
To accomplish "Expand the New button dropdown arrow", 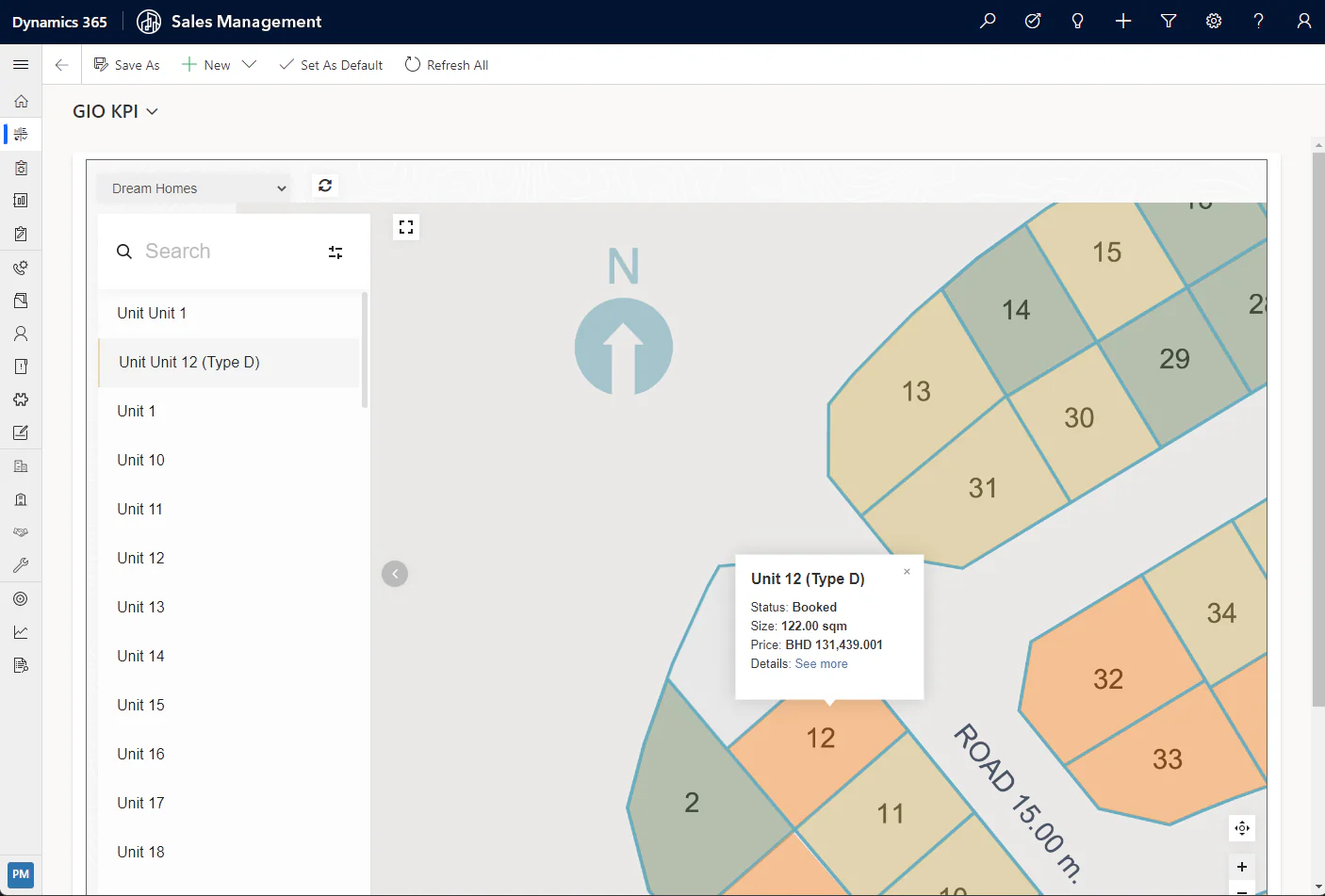I will [250, 65].
